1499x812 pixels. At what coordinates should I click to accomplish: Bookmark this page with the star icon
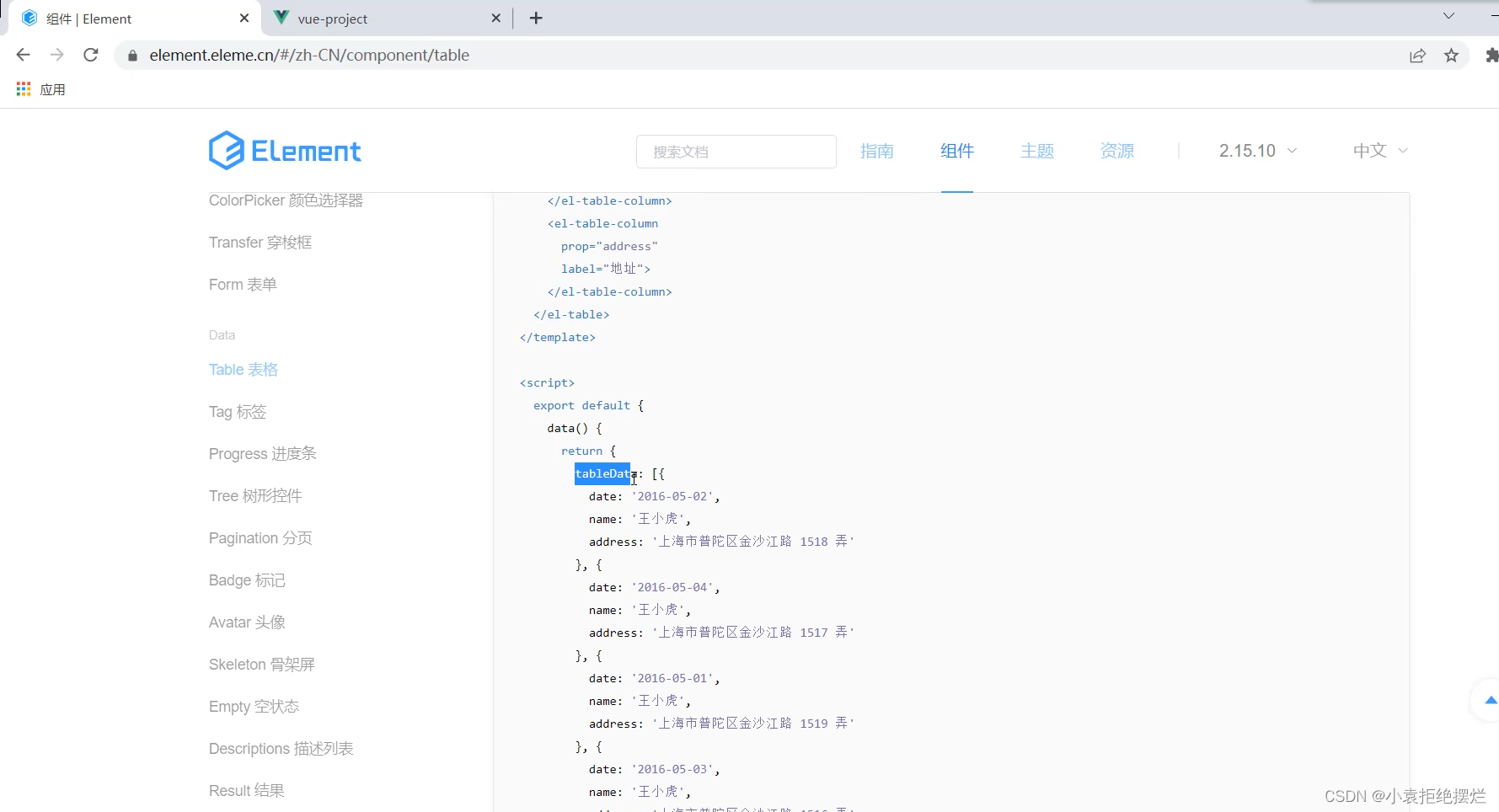coord(1451,56)
